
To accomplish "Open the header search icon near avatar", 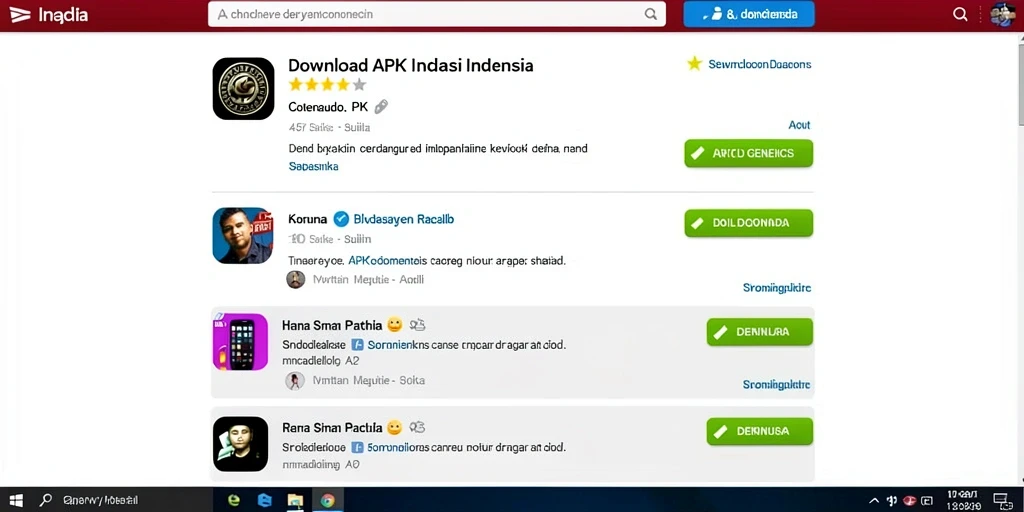I will click(x=960, y=14).
